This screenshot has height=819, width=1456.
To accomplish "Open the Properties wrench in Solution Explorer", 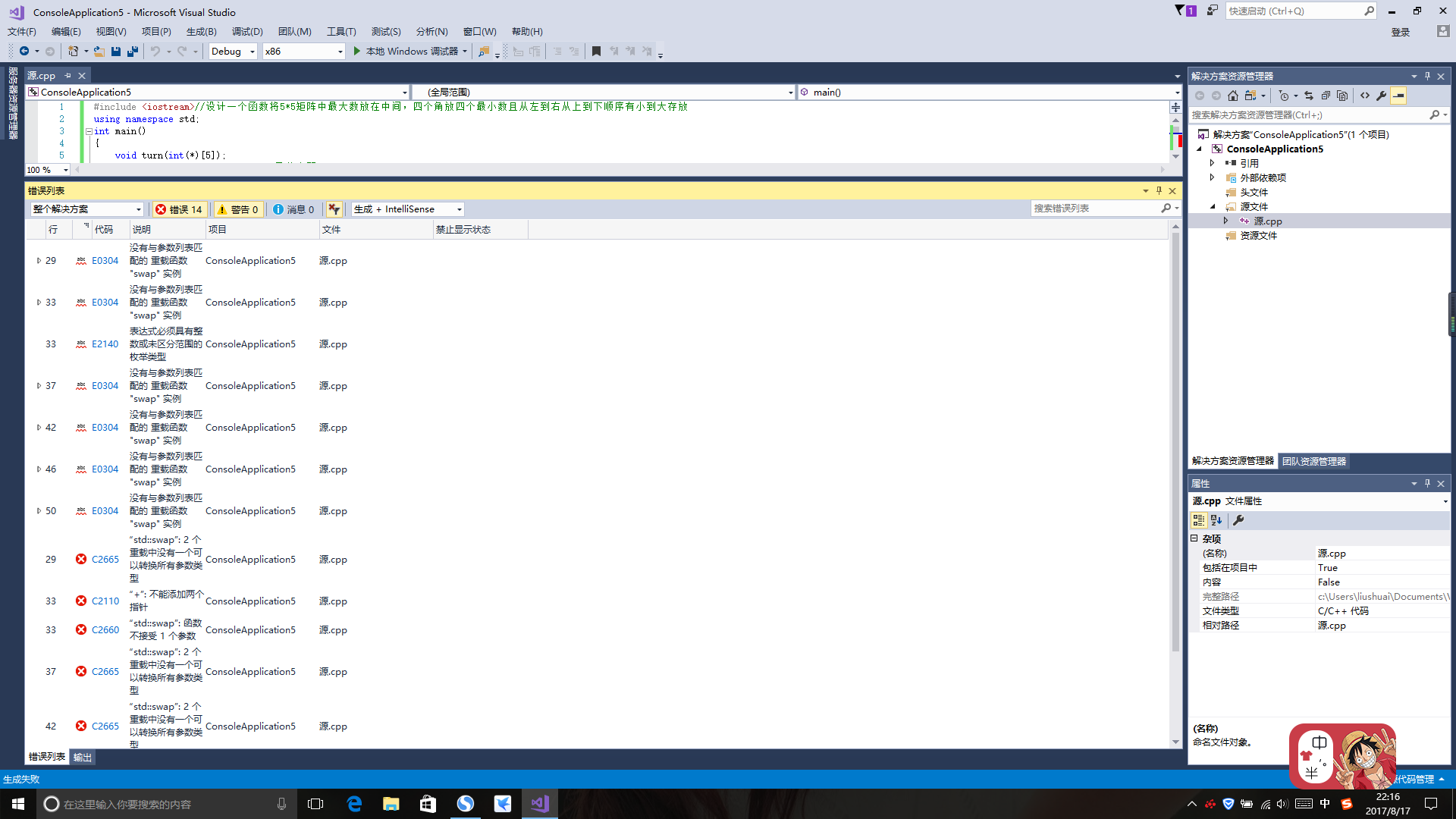I will pyautogui.click(x=1382, y=96).
